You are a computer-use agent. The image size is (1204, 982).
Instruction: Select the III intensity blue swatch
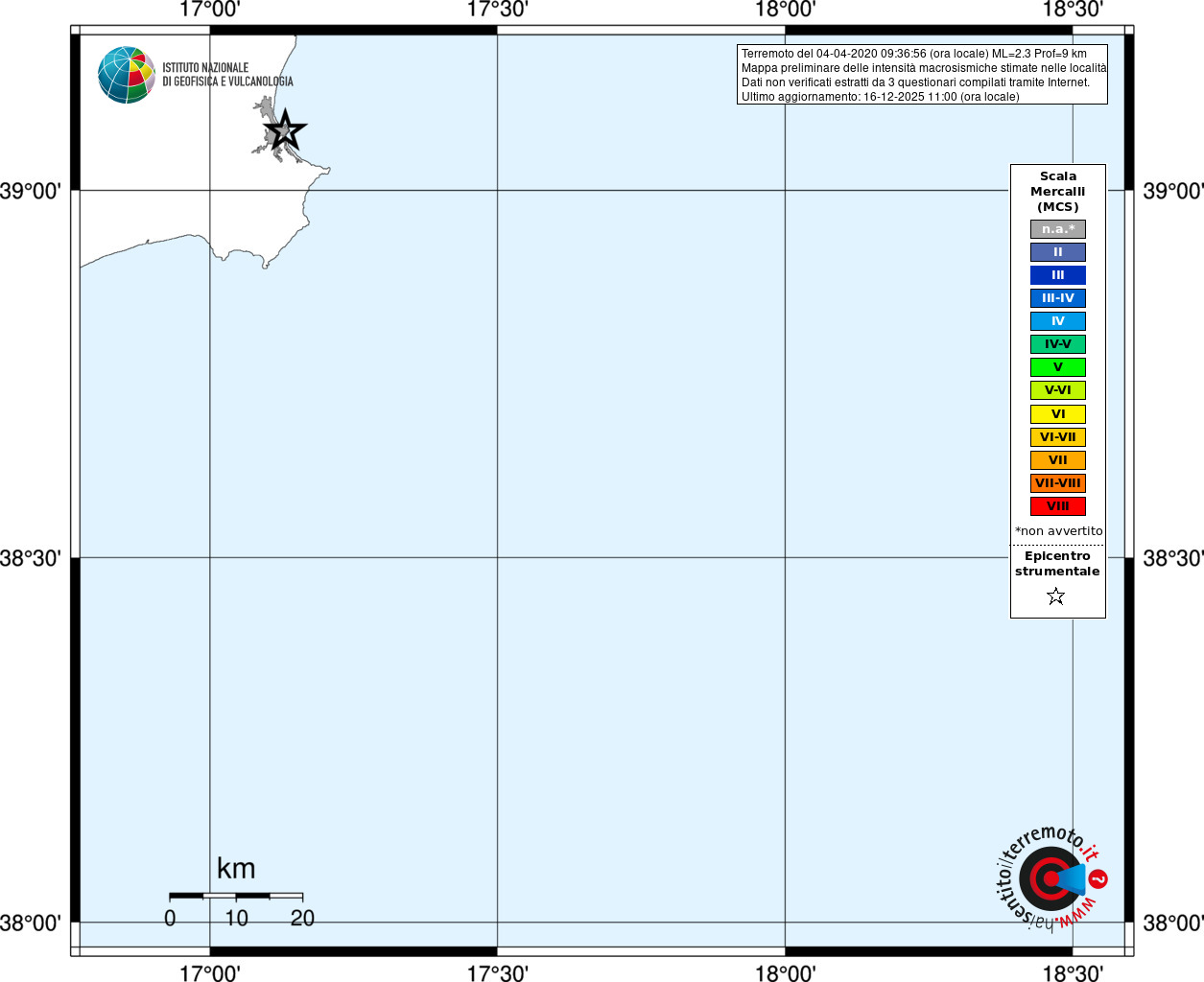(x=1058, y=275)
